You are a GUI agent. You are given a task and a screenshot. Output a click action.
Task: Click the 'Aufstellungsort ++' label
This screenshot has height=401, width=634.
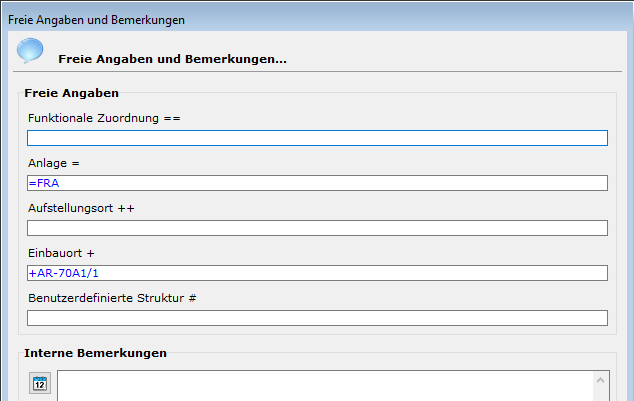(x=81, y=208)
